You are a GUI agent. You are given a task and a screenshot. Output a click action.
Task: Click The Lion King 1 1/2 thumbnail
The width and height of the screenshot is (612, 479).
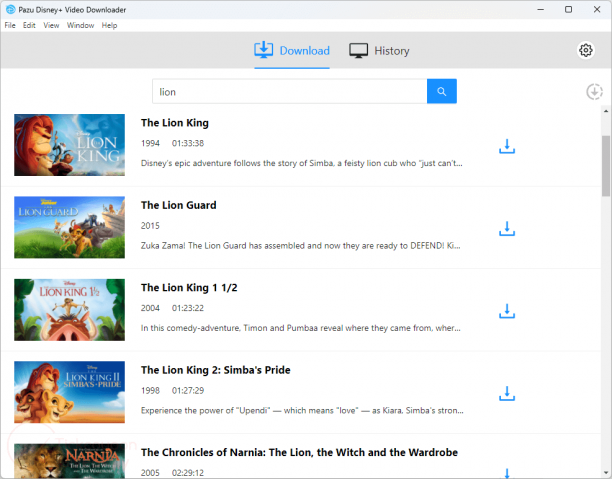click(x=69, y=310)
